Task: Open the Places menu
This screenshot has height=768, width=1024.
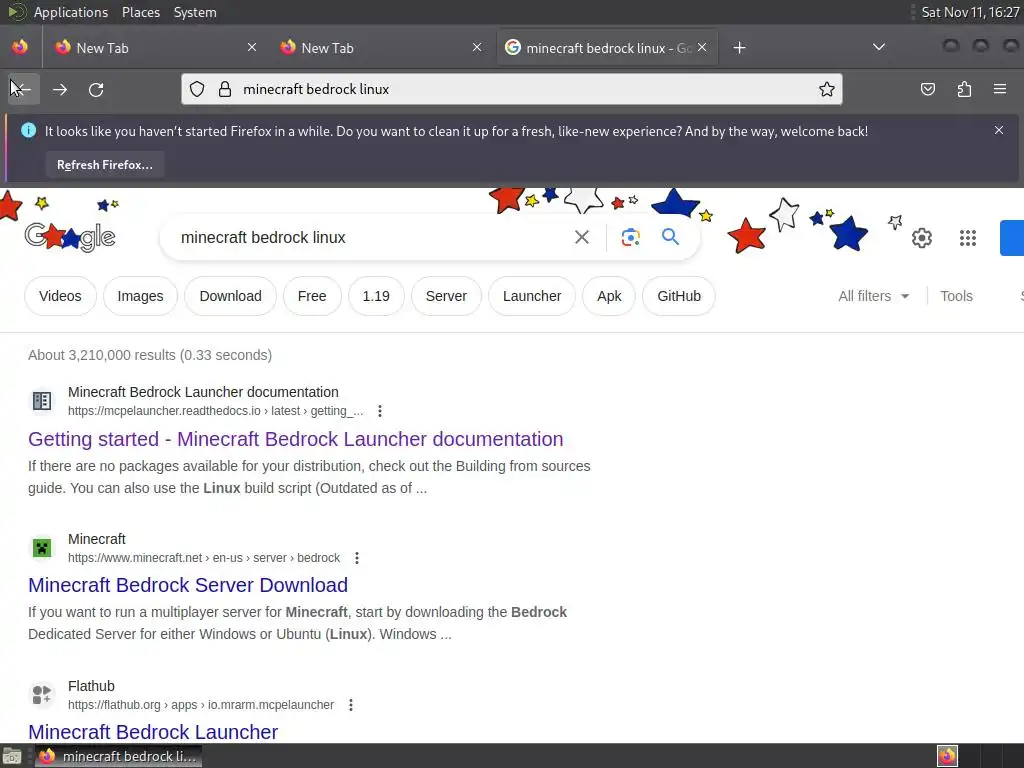Action: coord(140,12)
